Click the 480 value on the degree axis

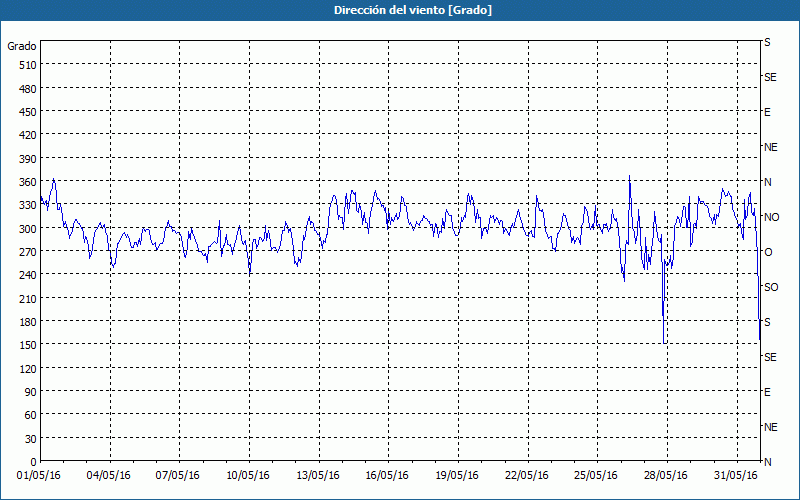pos(28,89)
